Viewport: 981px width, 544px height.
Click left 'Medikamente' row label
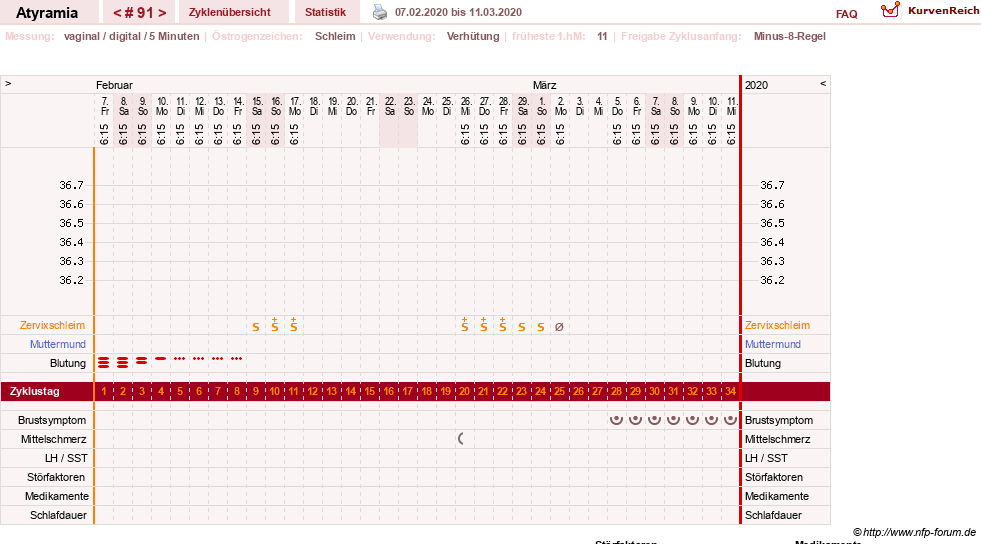tap(57, 496)
